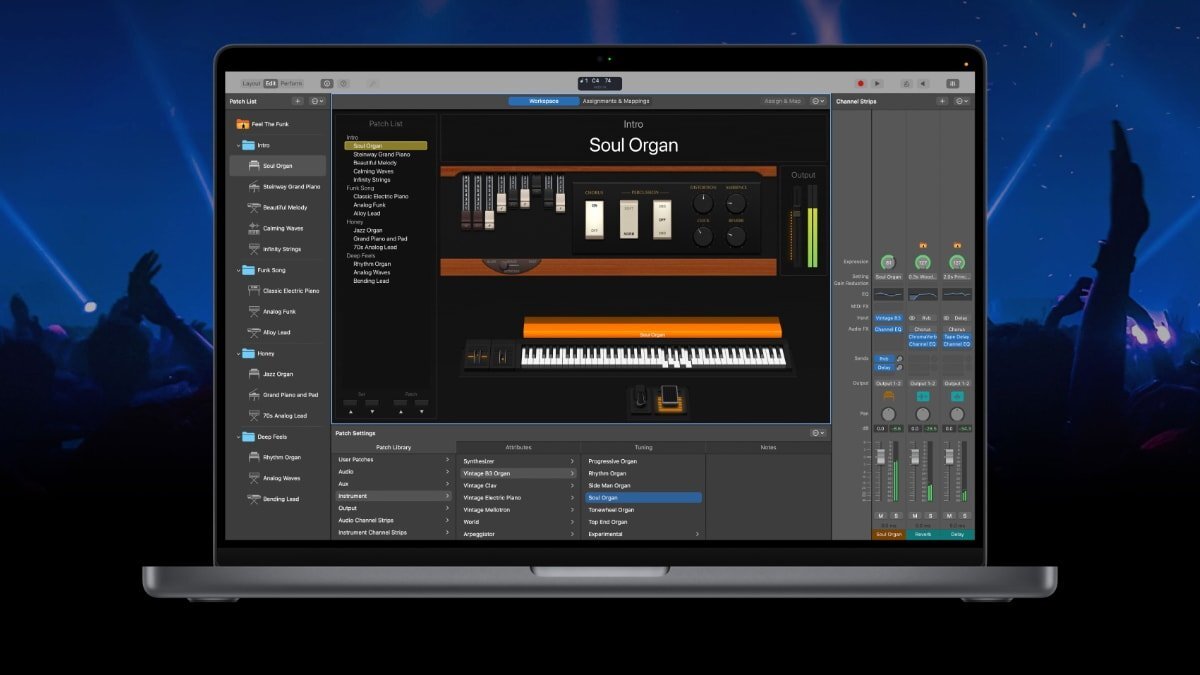Solo the Delay channel strip
This screenshot has height=675, width=1200.
coord(964,515)
